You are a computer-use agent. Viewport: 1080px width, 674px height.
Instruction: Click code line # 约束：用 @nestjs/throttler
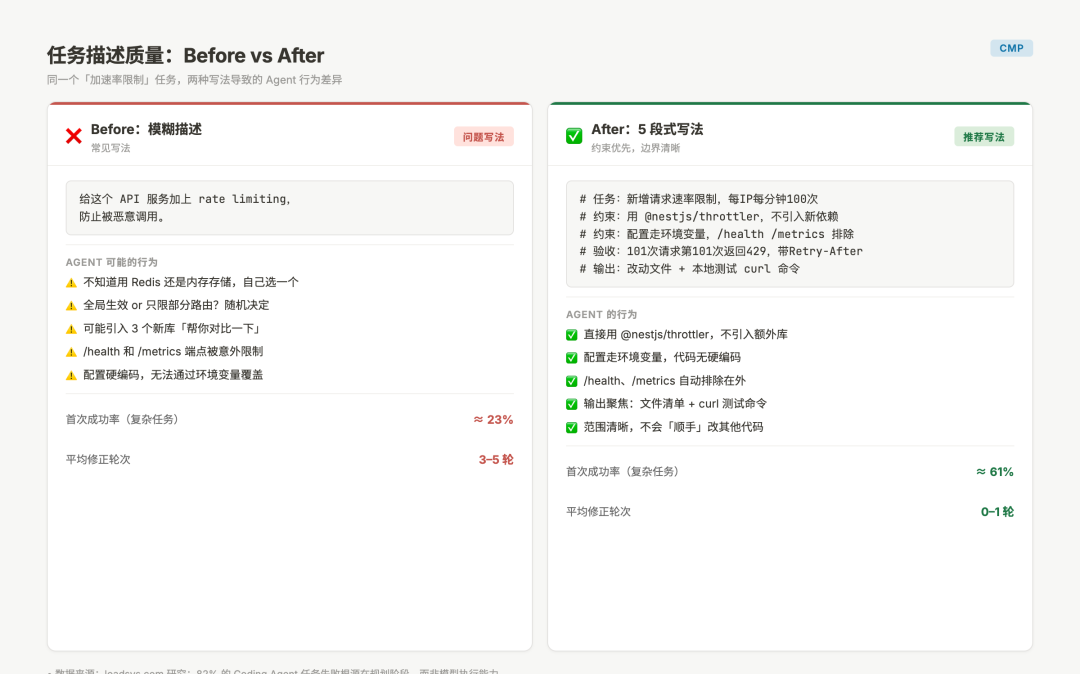click(709, 216)
